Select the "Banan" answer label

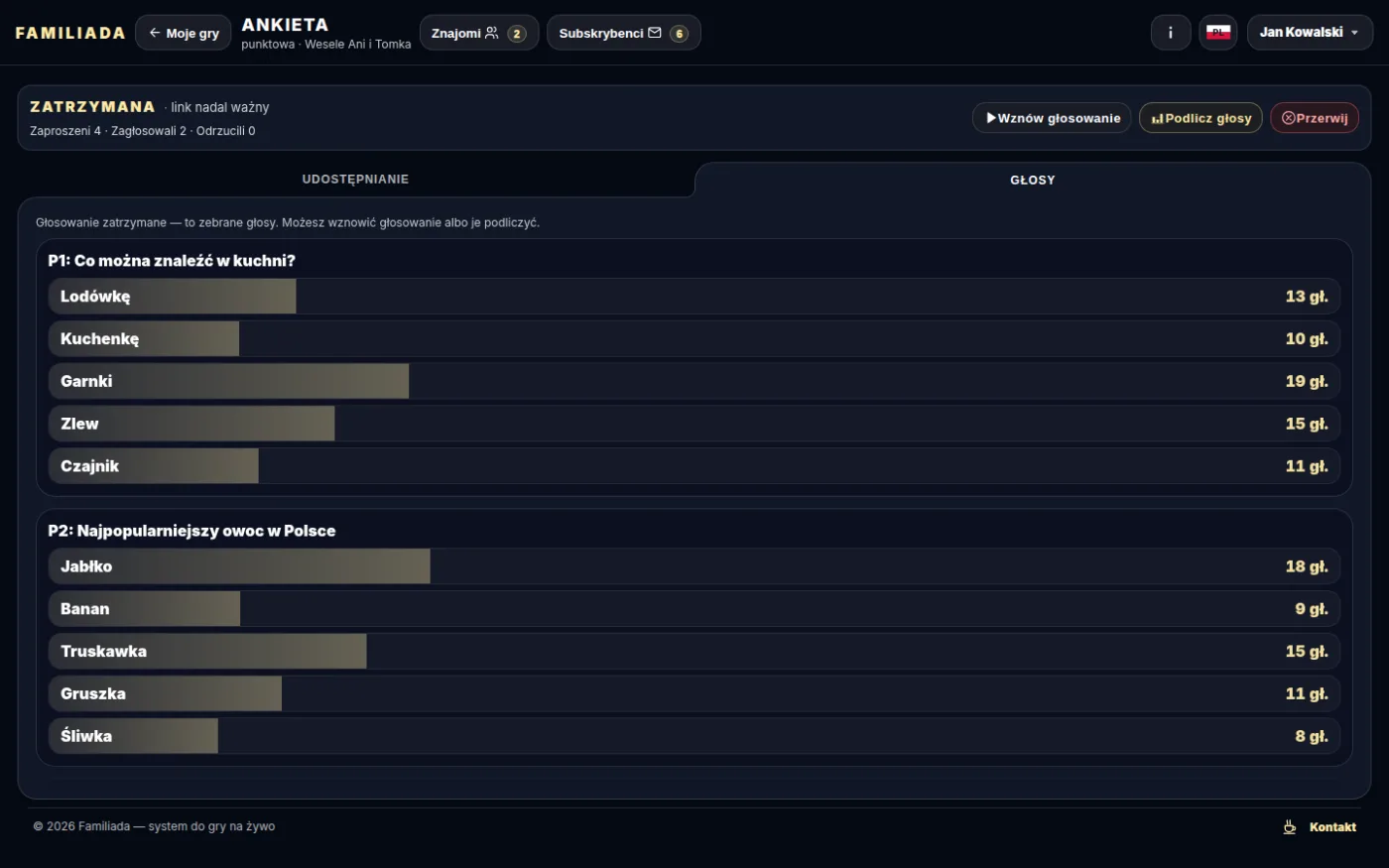85,609
